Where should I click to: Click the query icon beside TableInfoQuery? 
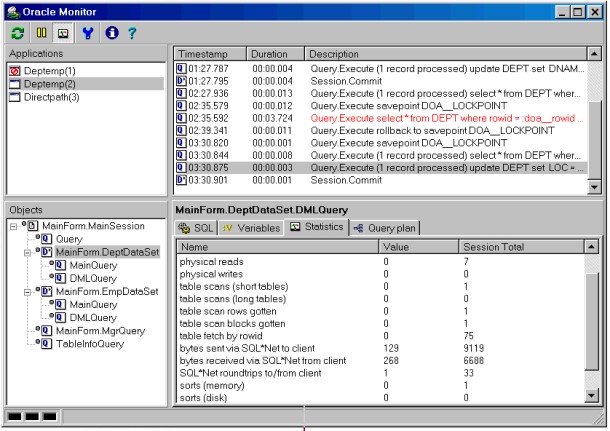click(47, 344)
